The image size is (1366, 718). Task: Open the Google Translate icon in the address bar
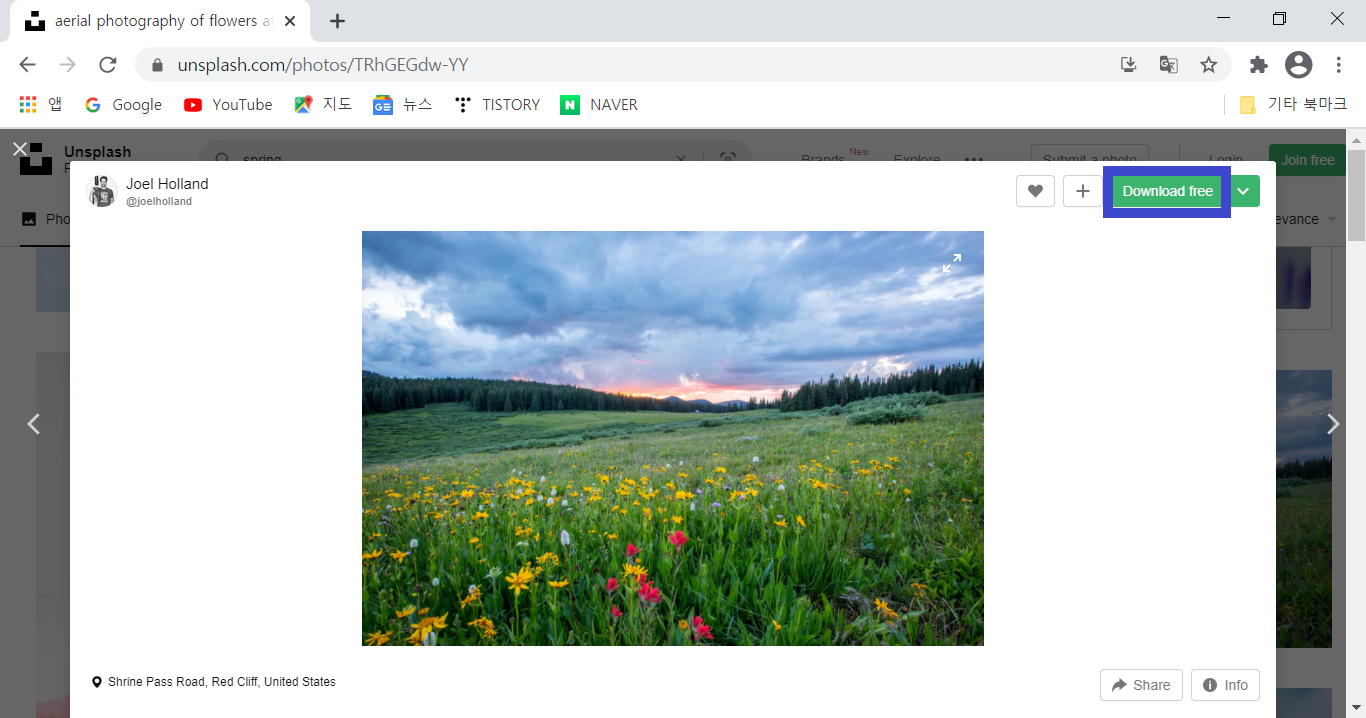pyautogui.click(x=1168, y=65)
